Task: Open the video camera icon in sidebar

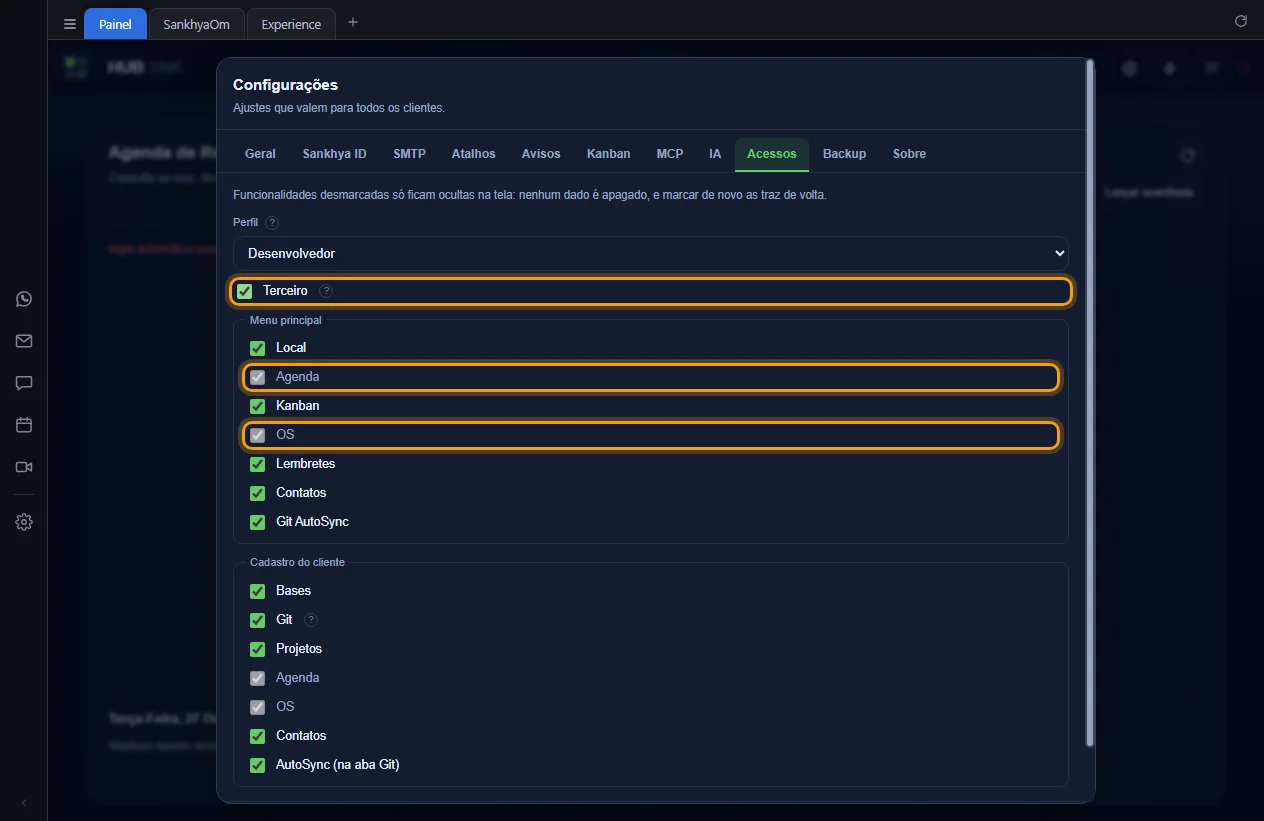Action: pyautogui.click(x=24, y=467)
